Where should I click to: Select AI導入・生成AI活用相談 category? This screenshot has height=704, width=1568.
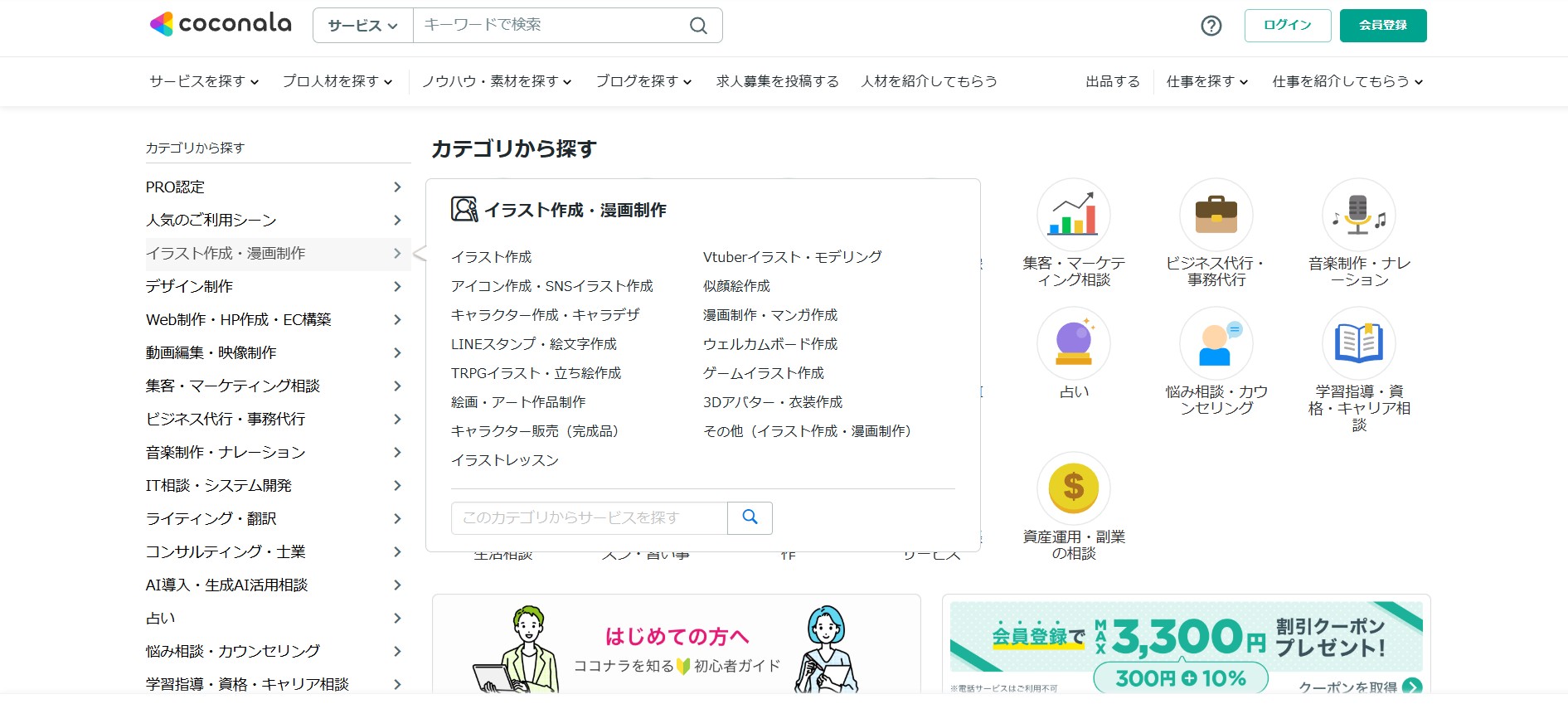[278, 585]
